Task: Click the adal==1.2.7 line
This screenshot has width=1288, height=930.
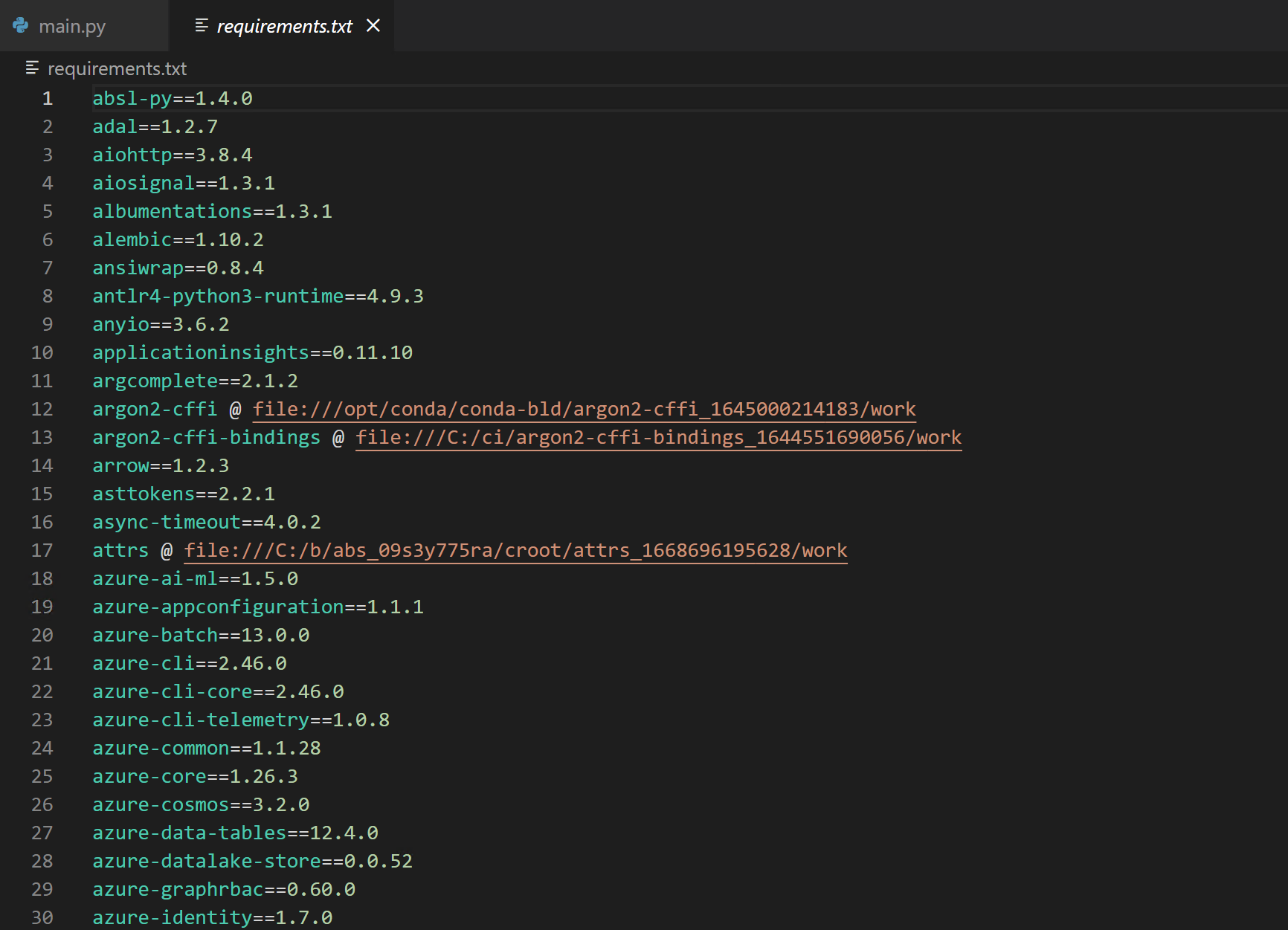Action: click(x=155, y=126)
